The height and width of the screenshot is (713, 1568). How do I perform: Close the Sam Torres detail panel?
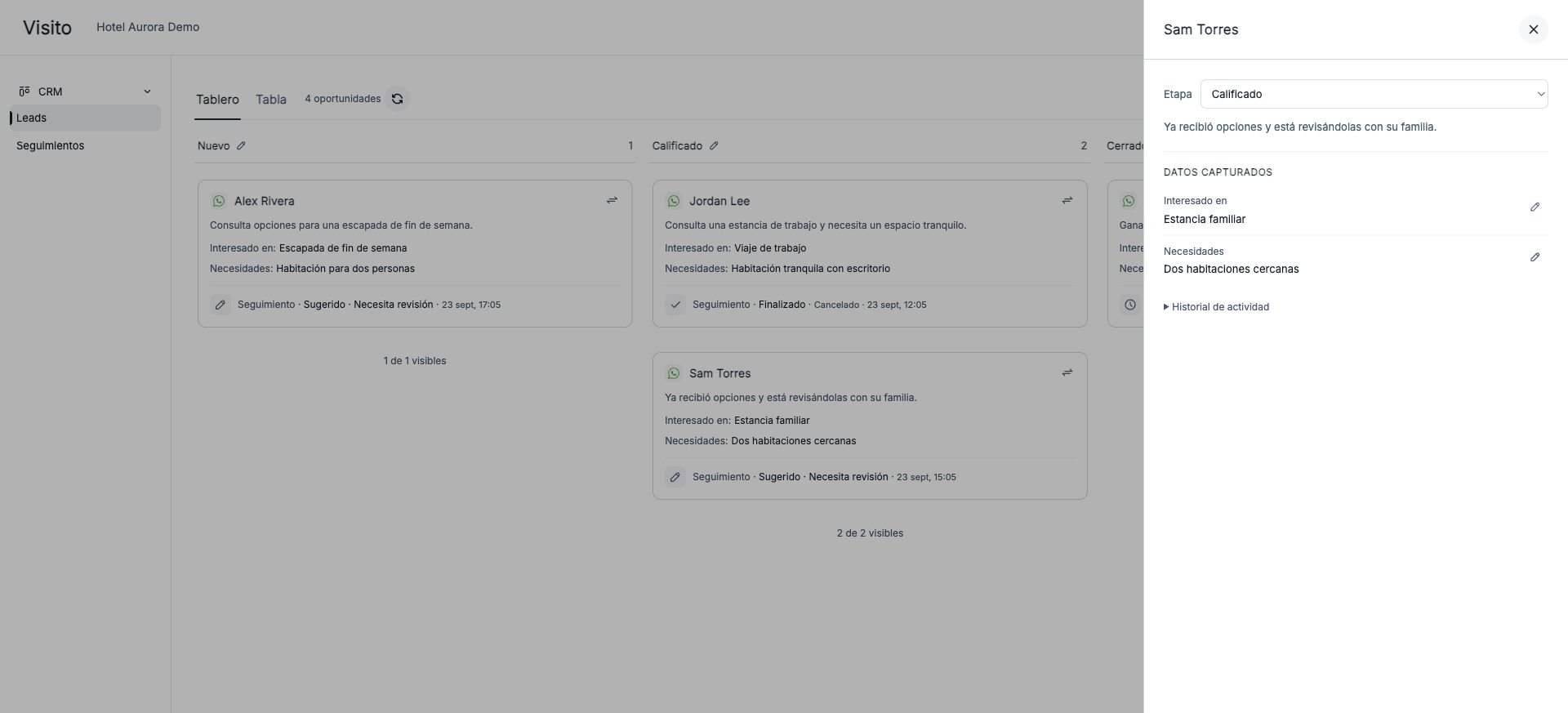pos(1533,29)
